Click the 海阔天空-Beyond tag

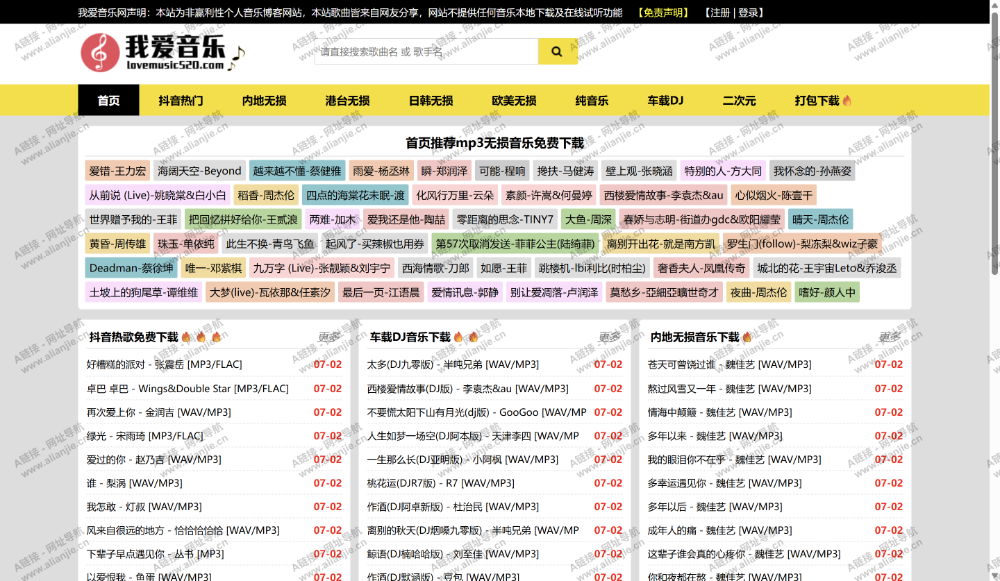[x=200, y=171]
